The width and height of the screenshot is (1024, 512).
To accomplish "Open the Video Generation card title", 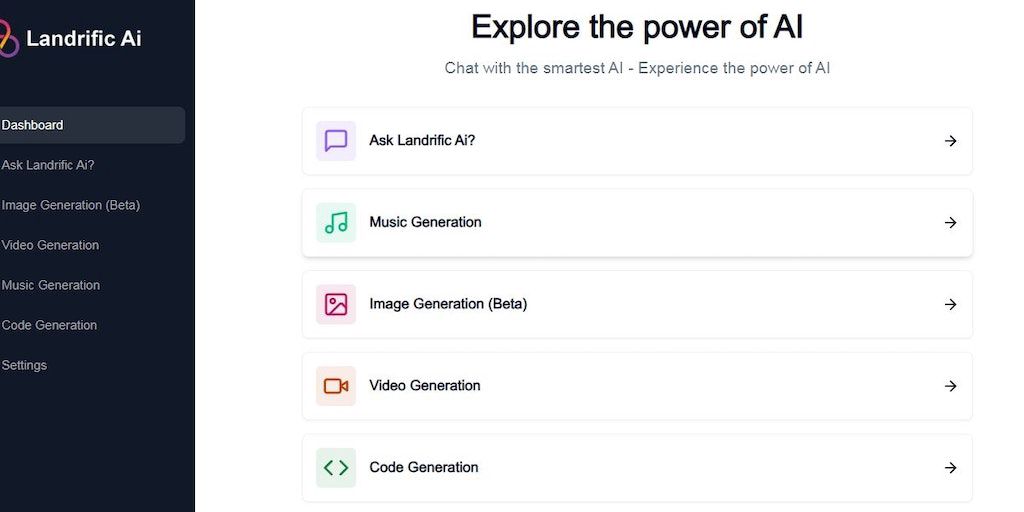I will 425,386.
